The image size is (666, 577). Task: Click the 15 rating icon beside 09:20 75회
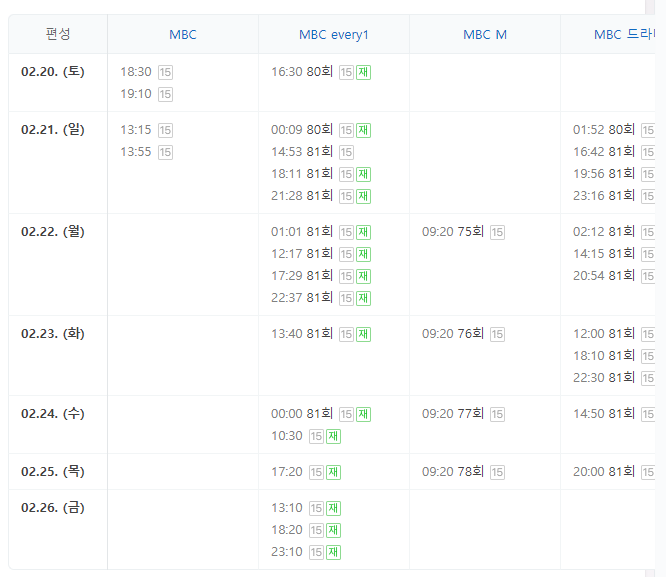497,232
